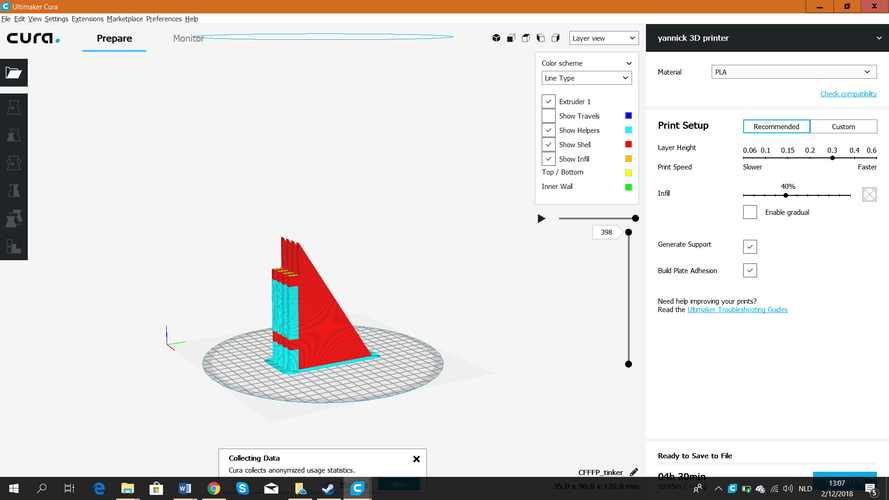Click the layer height slider handle at 0.3
This screenshot has width=889, height=500.
pyautogui.click(x=832, y=158)
